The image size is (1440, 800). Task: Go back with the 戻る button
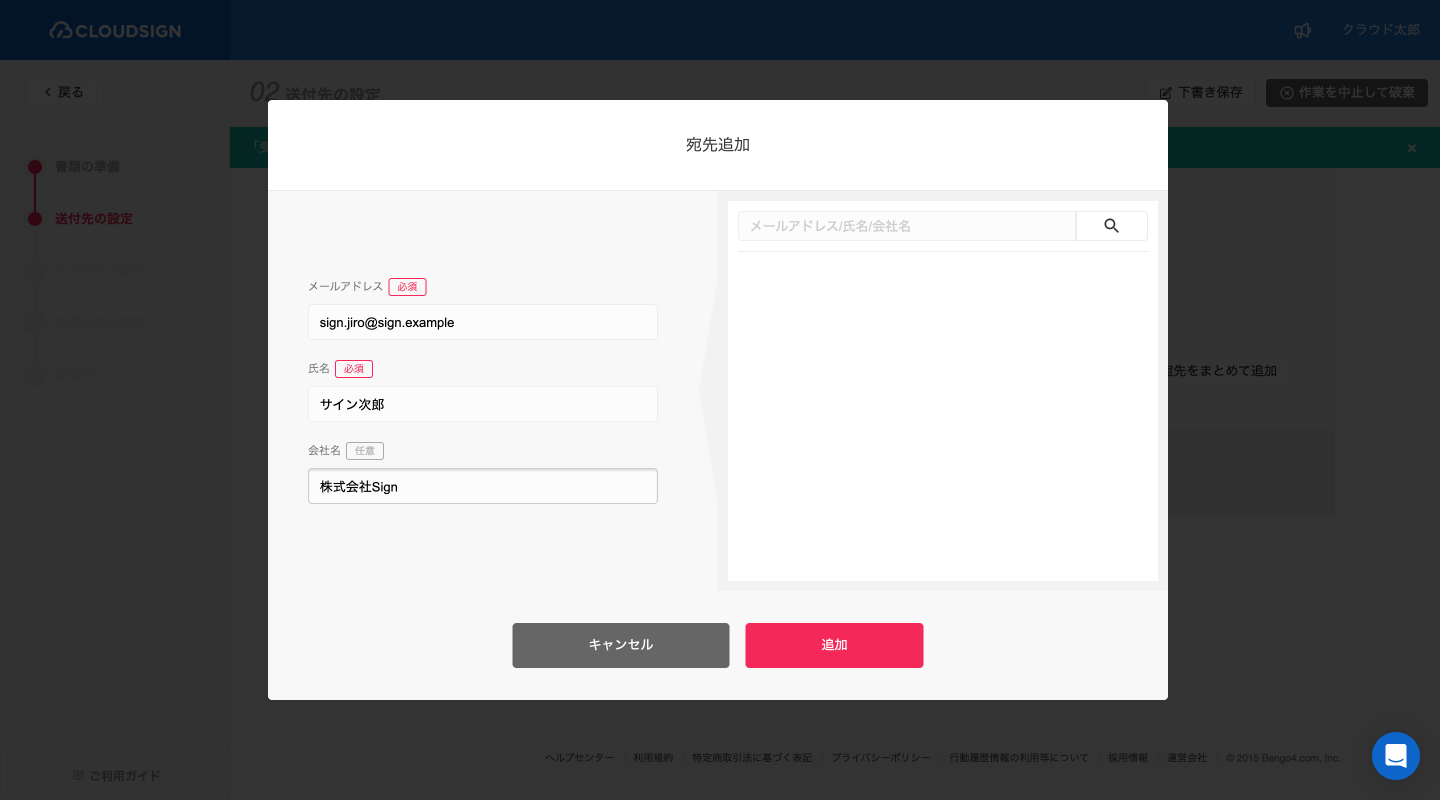click(62, 92)
